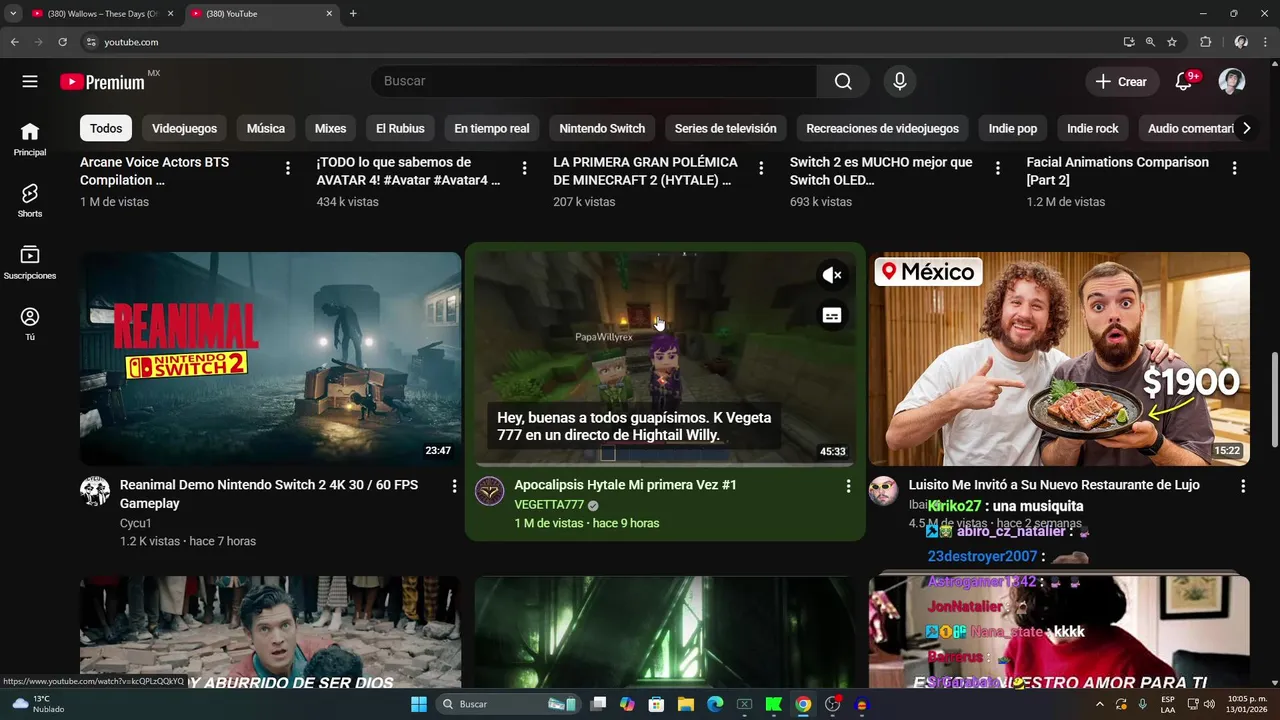Image resolution: width=1280 pixels, height=720 pixels.
Task: Click the Crear button
Action: pos(1121,82)
